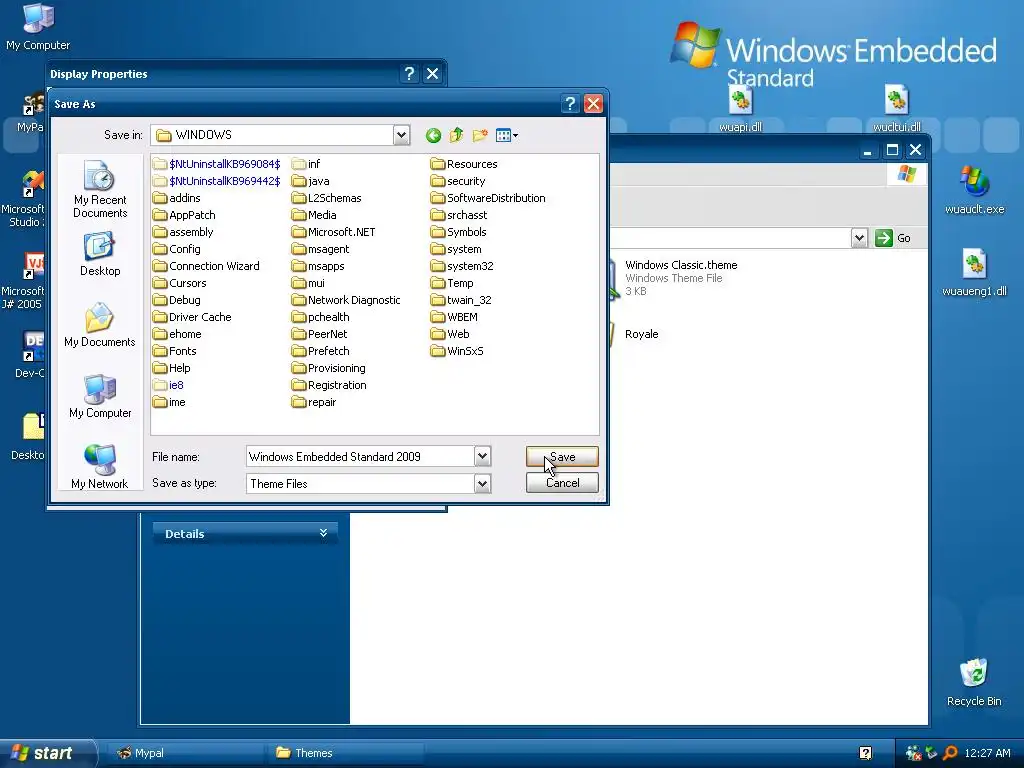Click the Cancel button
This screenshot has height=768, width=1024.
562,483
